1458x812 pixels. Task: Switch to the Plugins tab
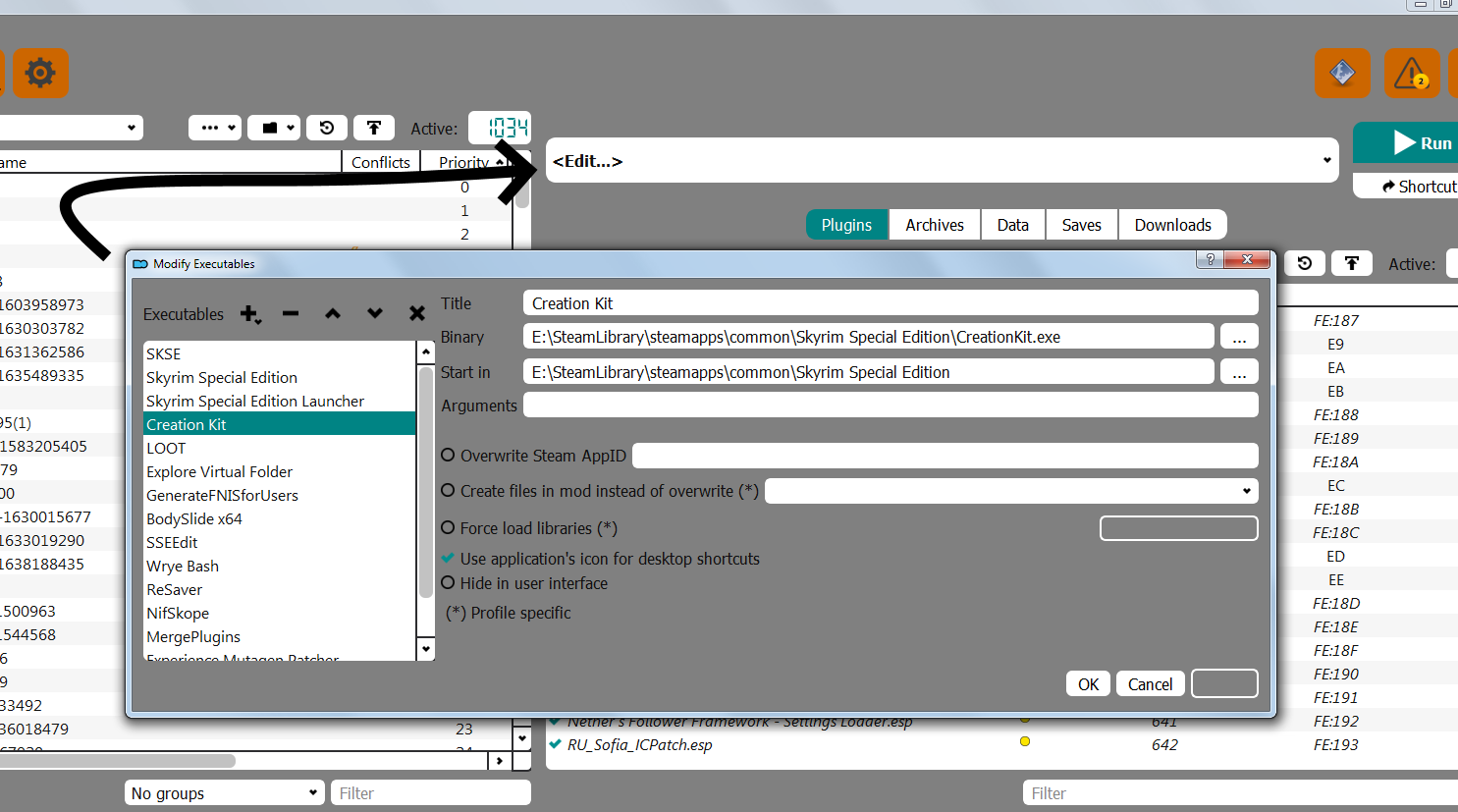(846, 225)
